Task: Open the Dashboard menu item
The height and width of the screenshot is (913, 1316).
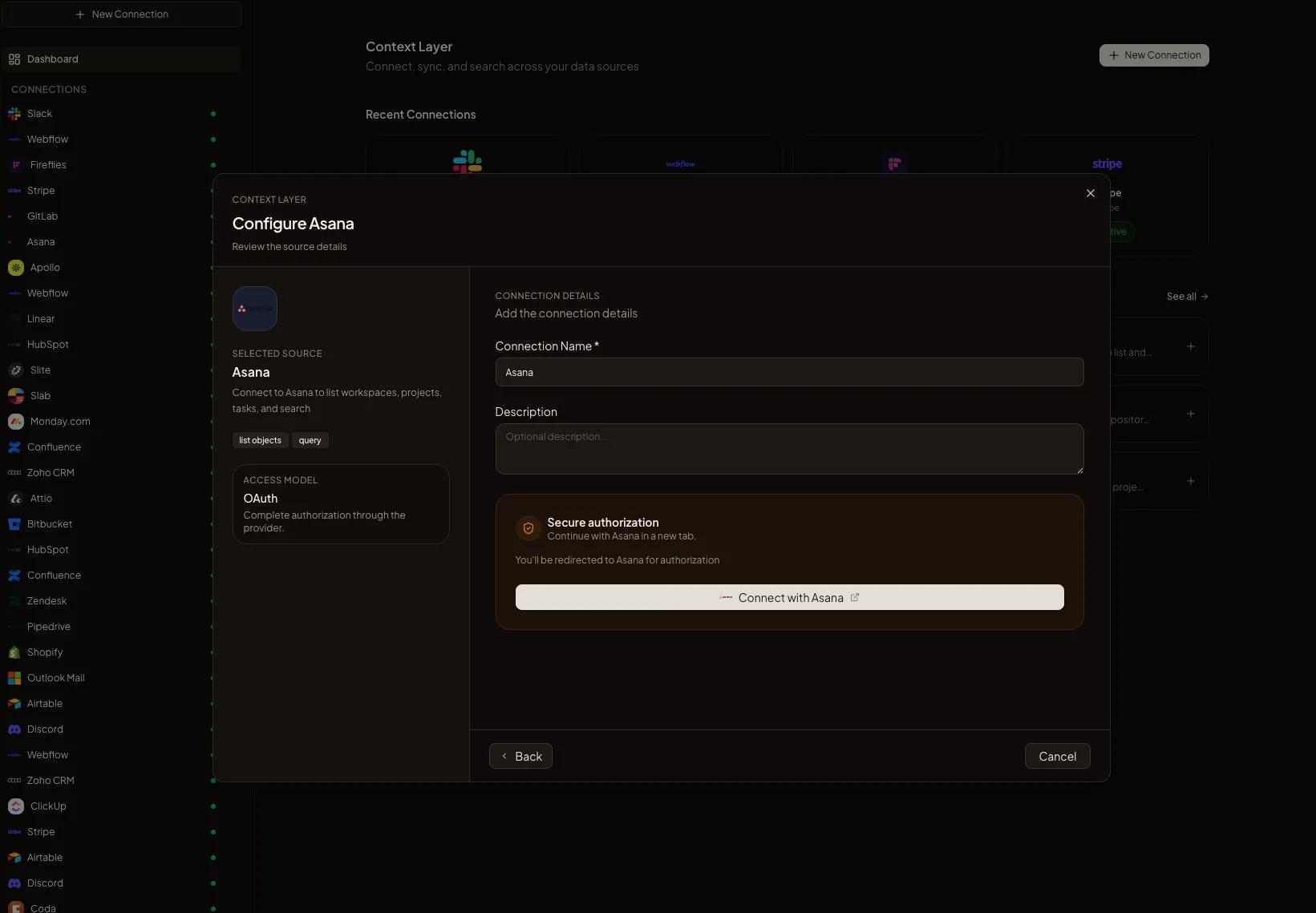Action: (53, 59)
